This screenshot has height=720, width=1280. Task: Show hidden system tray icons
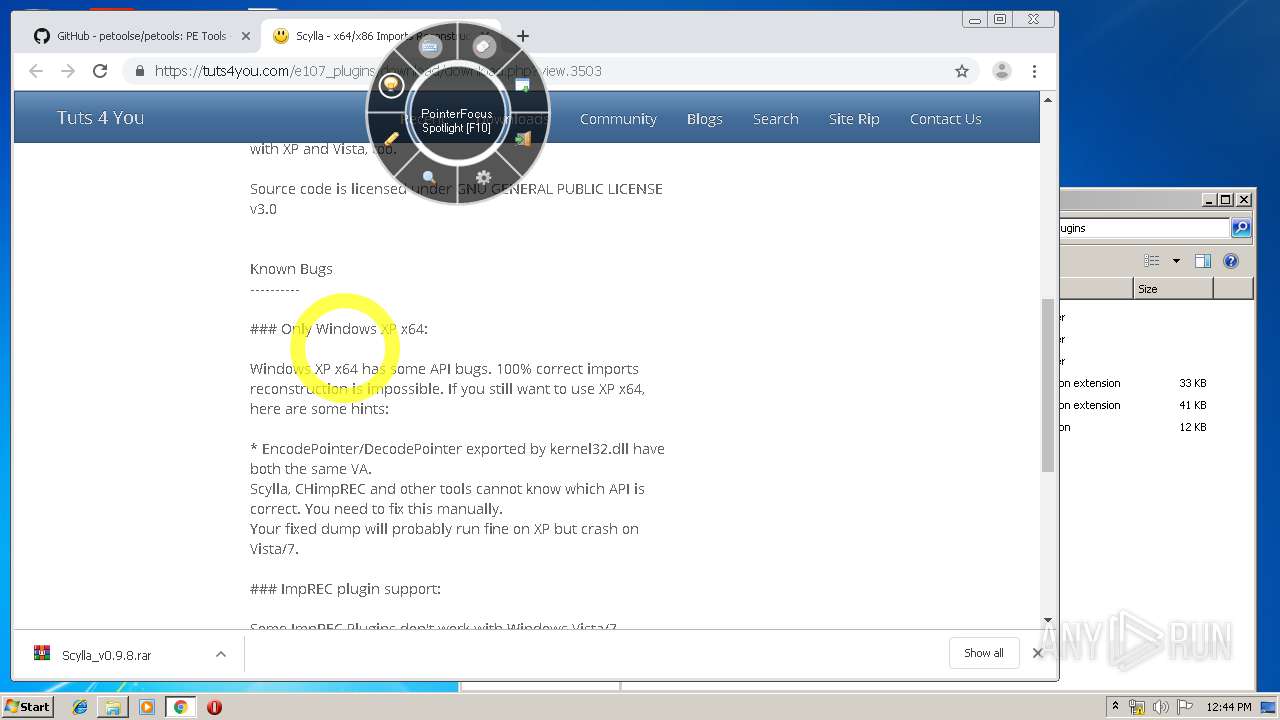pyautogui.click(x=1116, y=706)
